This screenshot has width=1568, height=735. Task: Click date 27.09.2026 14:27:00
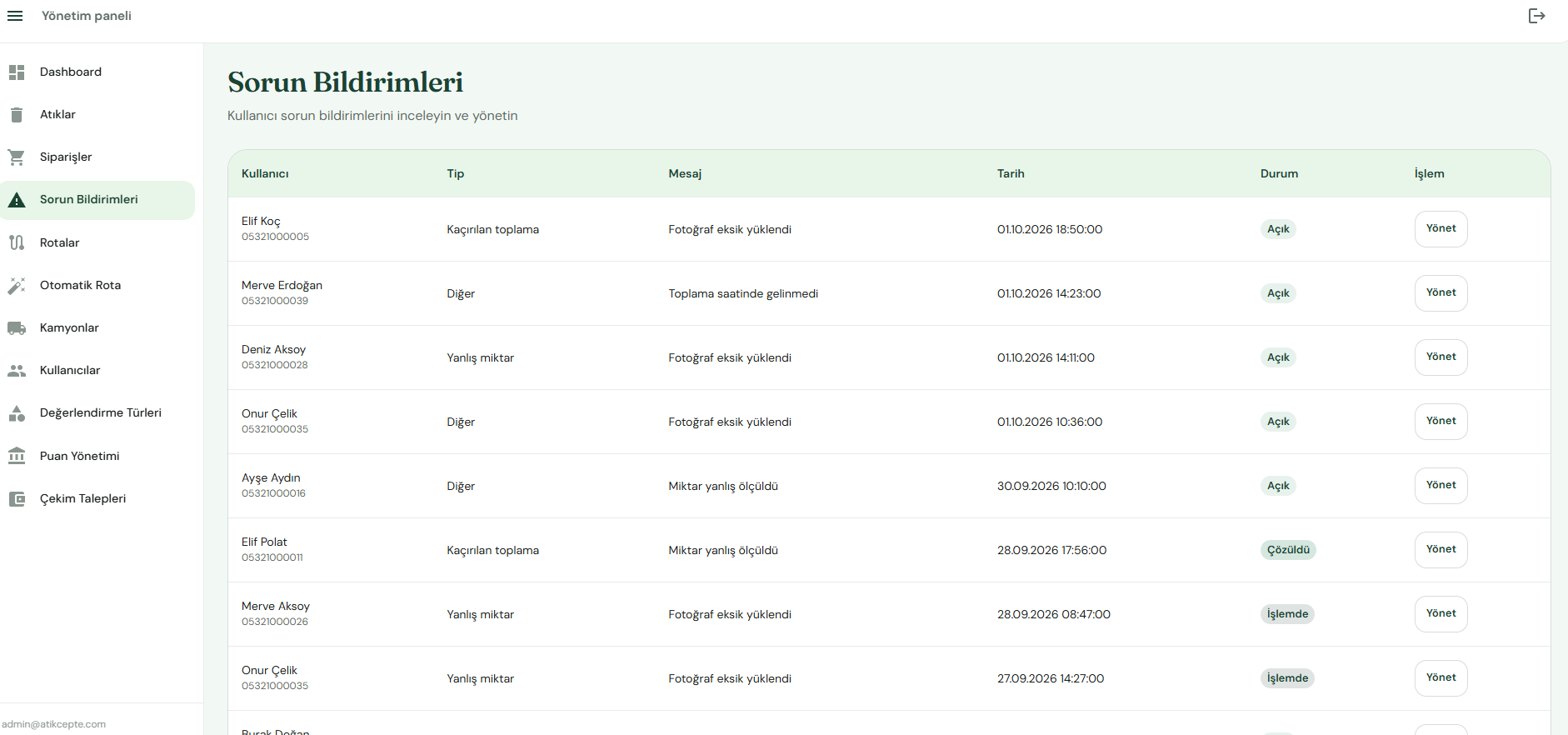(x=1051, y=678)
